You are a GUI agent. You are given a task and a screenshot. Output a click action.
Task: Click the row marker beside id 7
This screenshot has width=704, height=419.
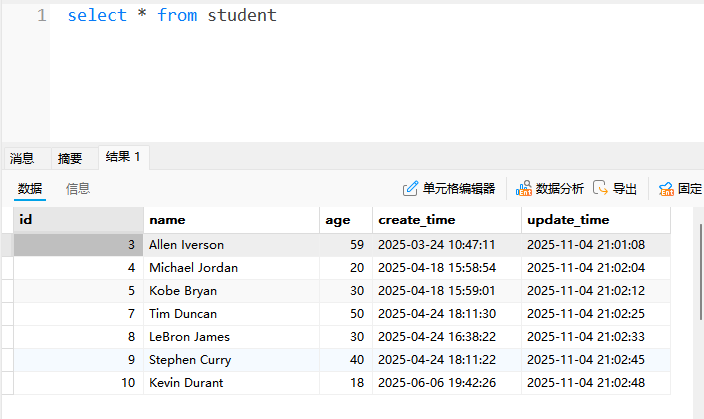[7, 314]
